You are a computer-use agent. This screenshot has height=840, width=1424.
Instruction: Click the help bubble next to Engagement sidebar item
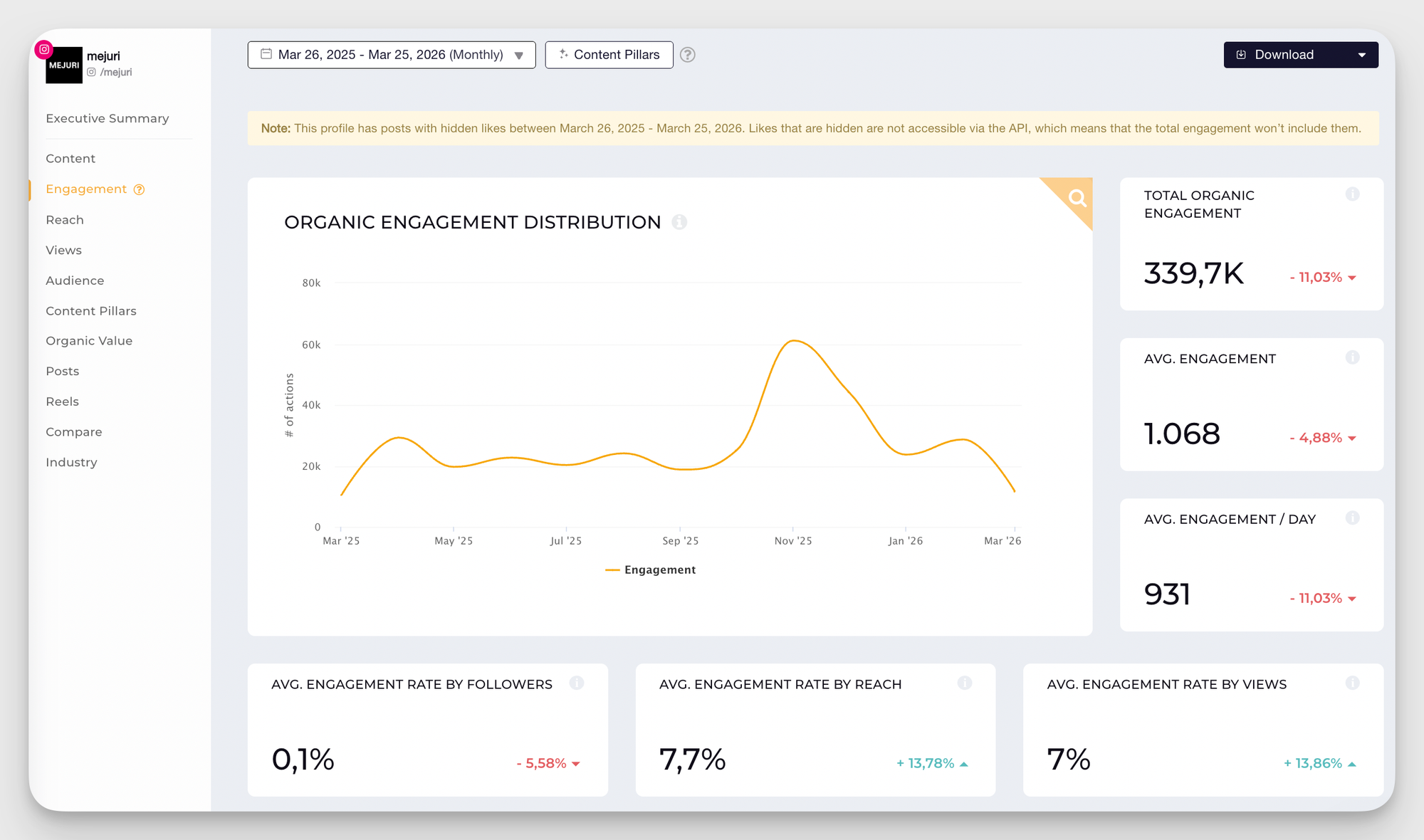tap(137, 189)
